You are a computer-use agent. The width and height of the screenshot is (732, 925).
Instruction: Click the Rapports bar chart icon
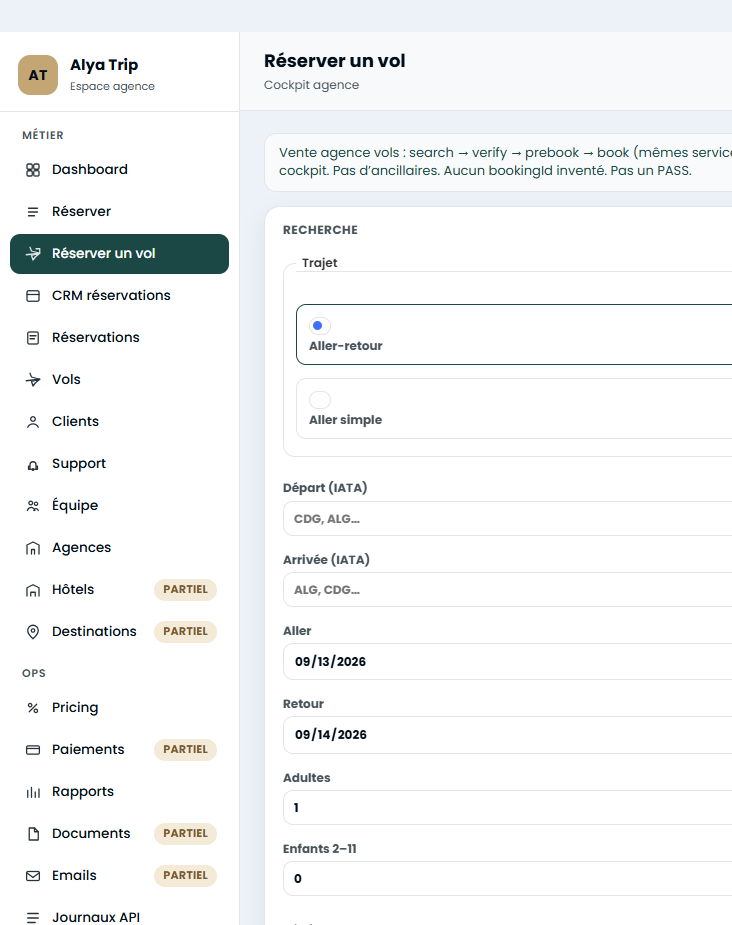pos(33,792)
